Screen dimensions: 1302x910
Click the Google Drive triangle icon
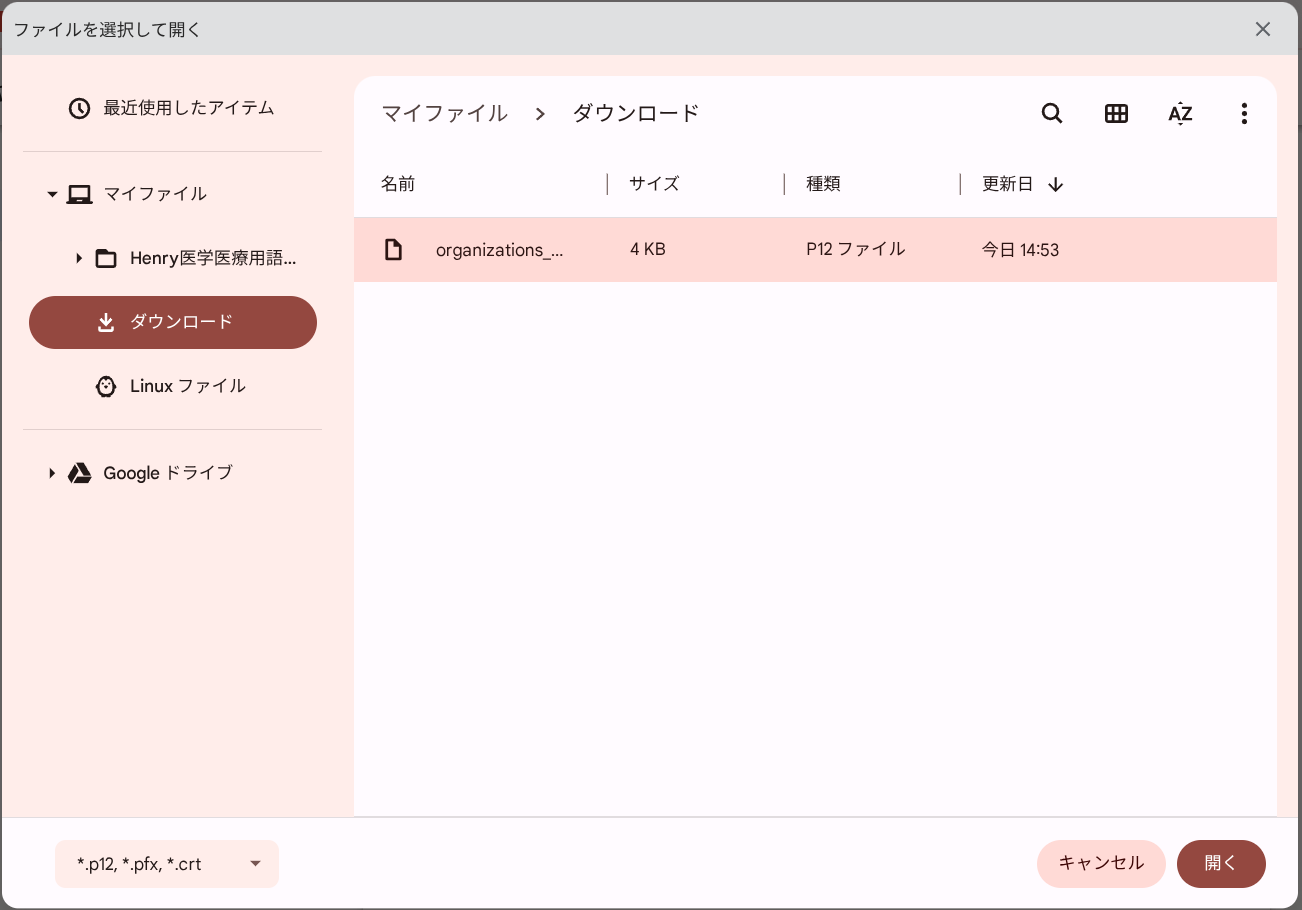tap(80, 473)
